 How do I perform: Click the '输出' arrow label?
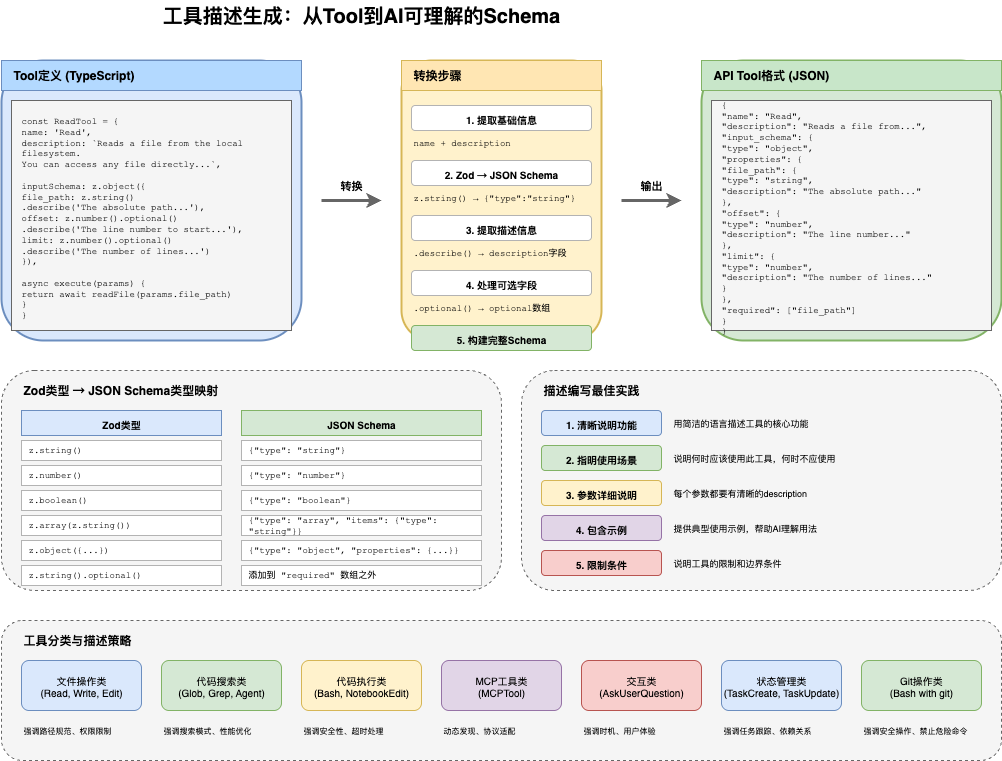click(x=651, y=186)
